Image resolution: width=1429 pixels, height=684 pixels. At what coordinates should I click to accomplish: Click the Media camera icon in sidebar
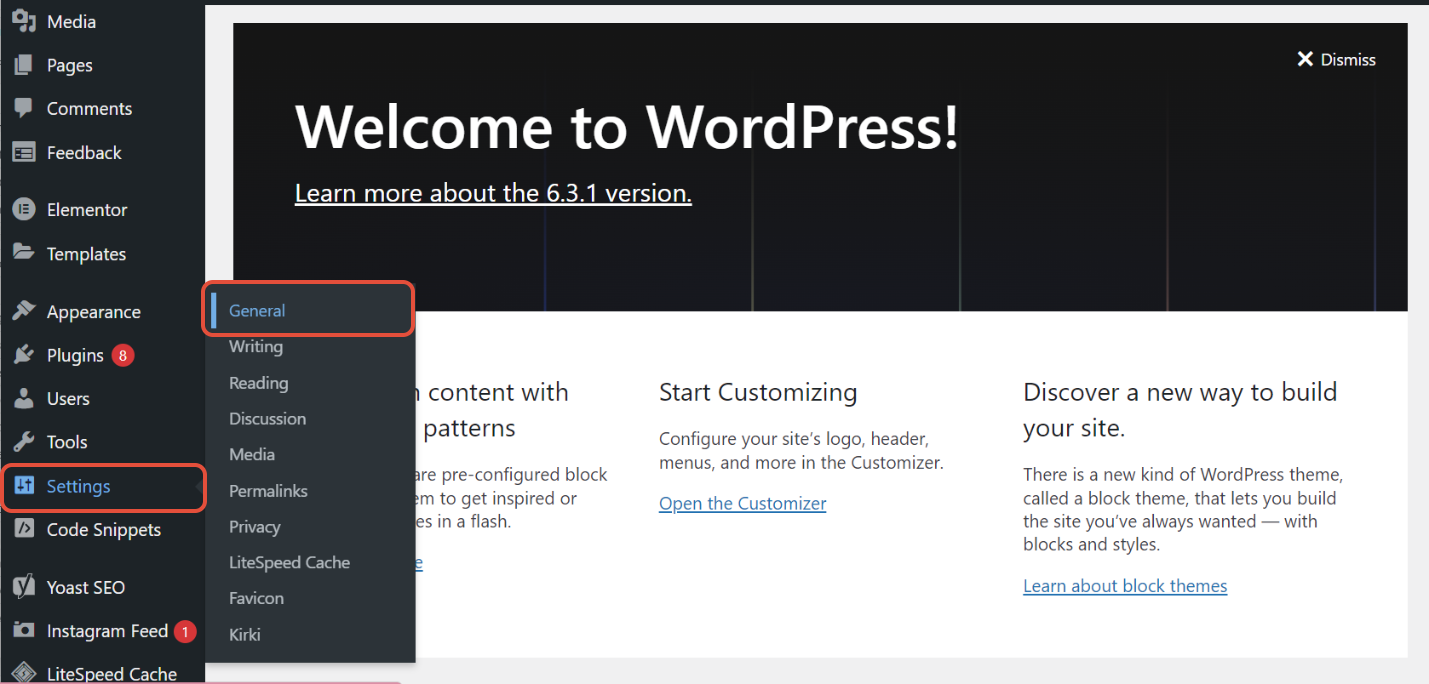point(24,21)
